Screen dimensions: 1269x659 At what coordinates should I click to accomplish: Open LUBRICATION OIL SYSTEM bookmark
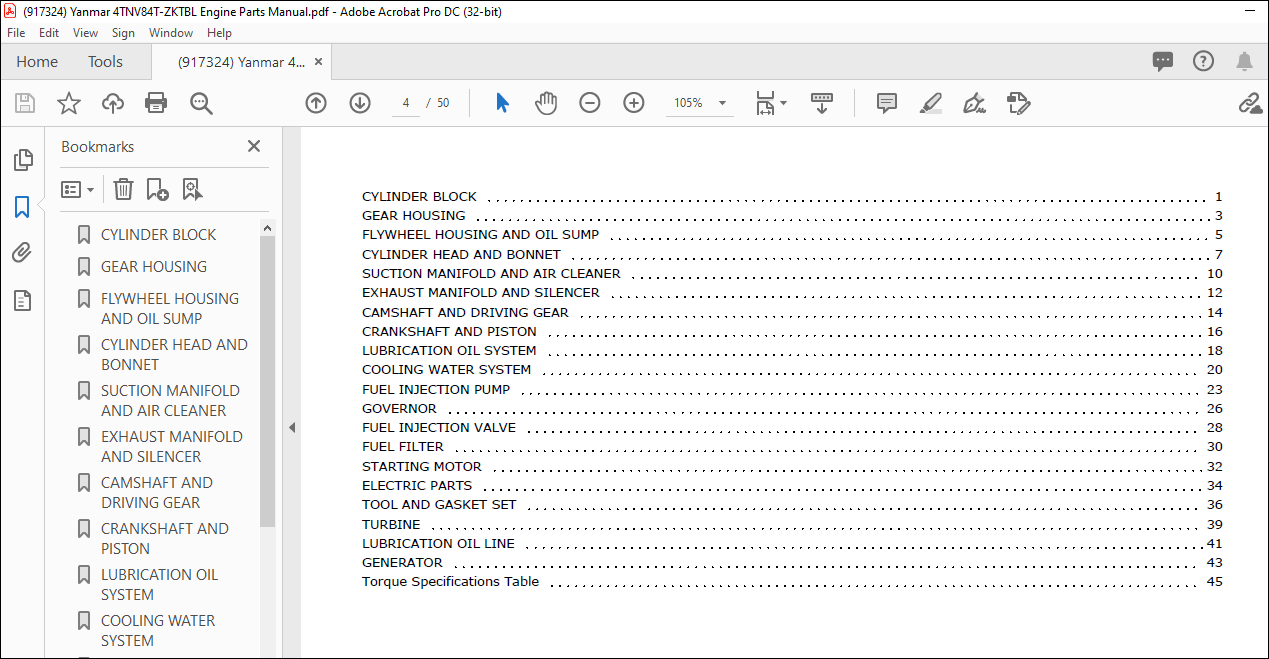(159, 584)
